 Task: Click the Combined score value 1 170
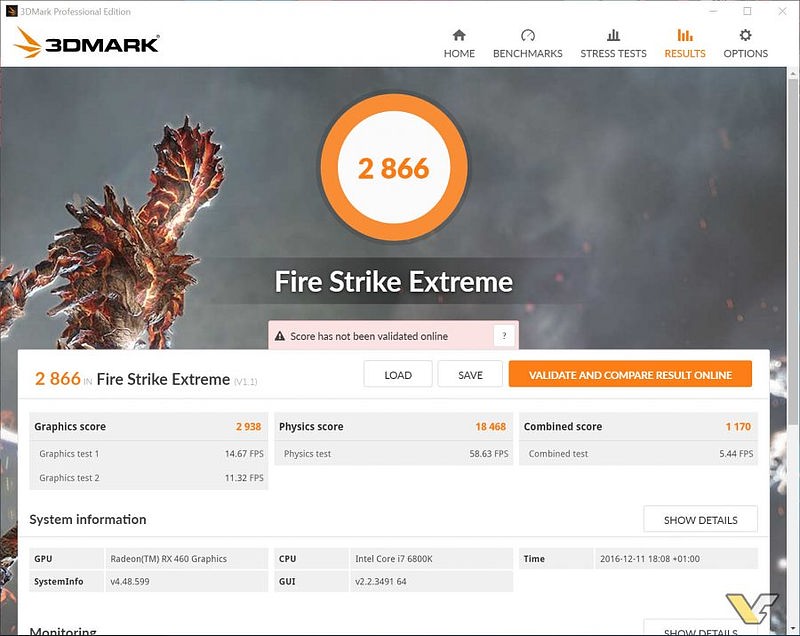pos(738,426)
